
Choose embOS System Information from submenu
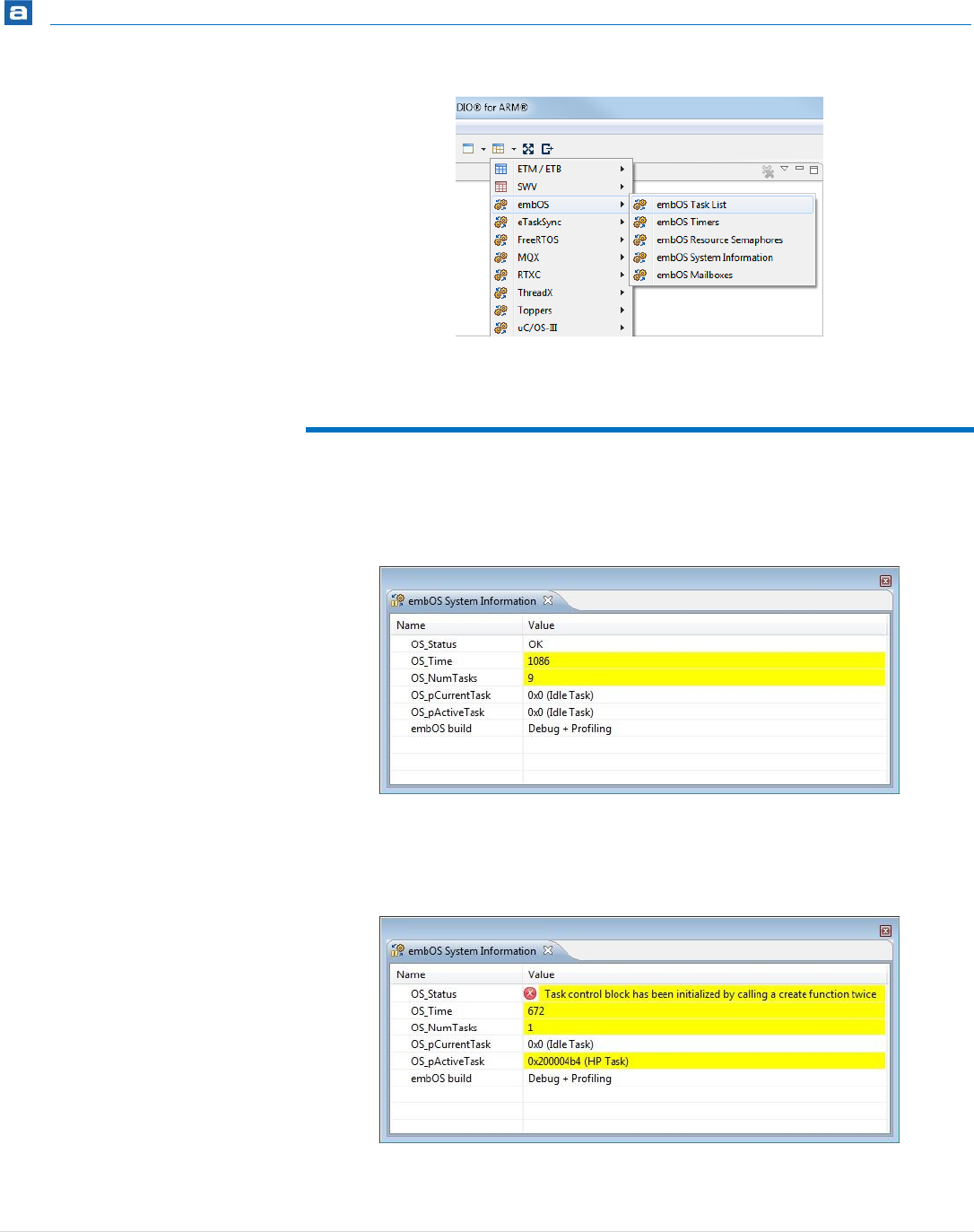coord(723,258)
